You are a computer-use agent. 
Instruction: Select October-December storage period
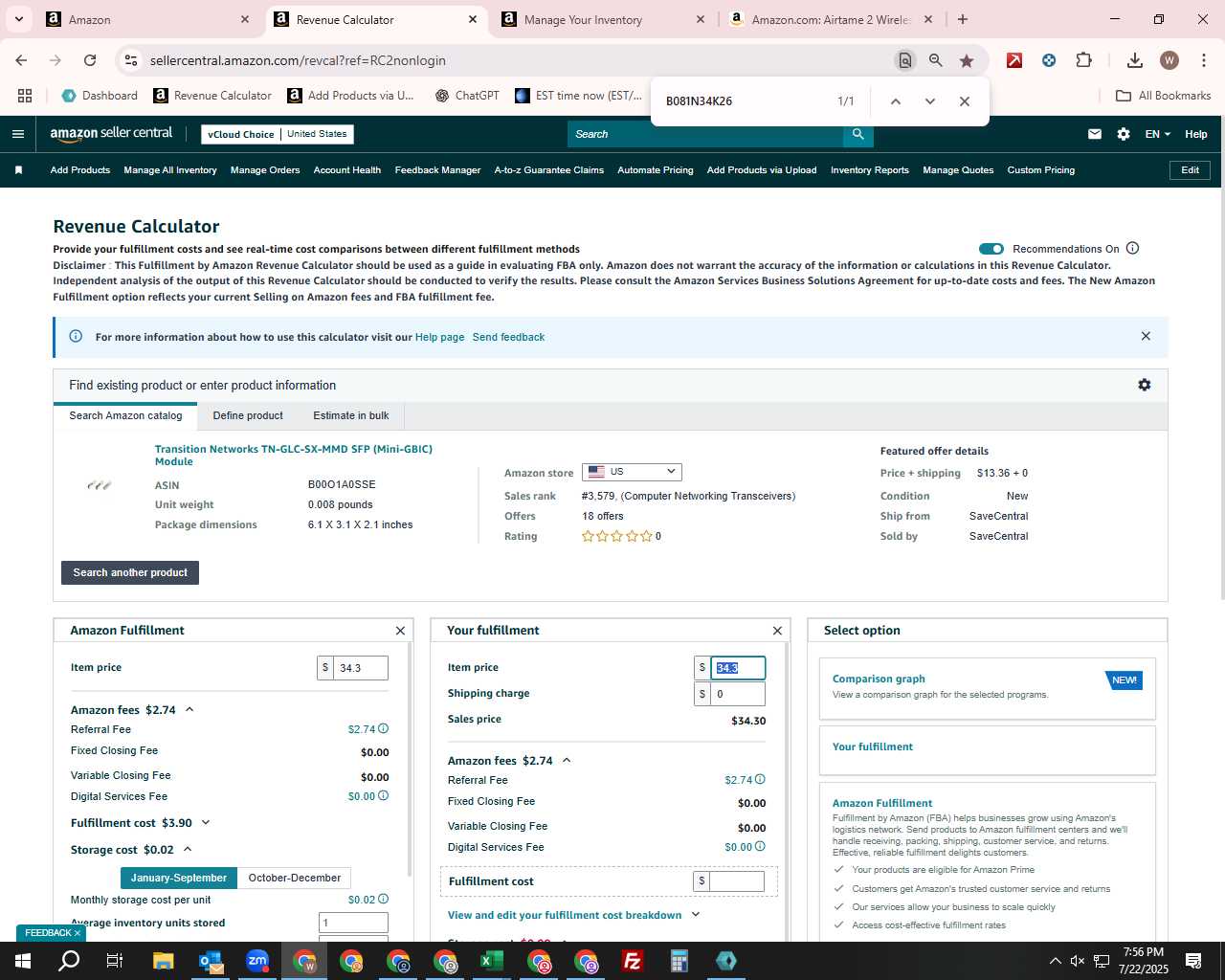(295, 878)
